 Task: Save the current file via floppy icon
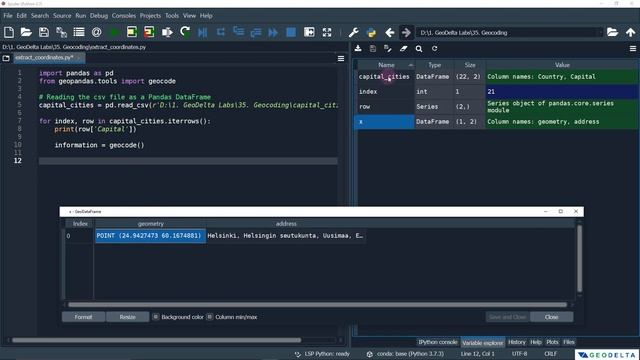pyautogui.click(x=44, y=32)
